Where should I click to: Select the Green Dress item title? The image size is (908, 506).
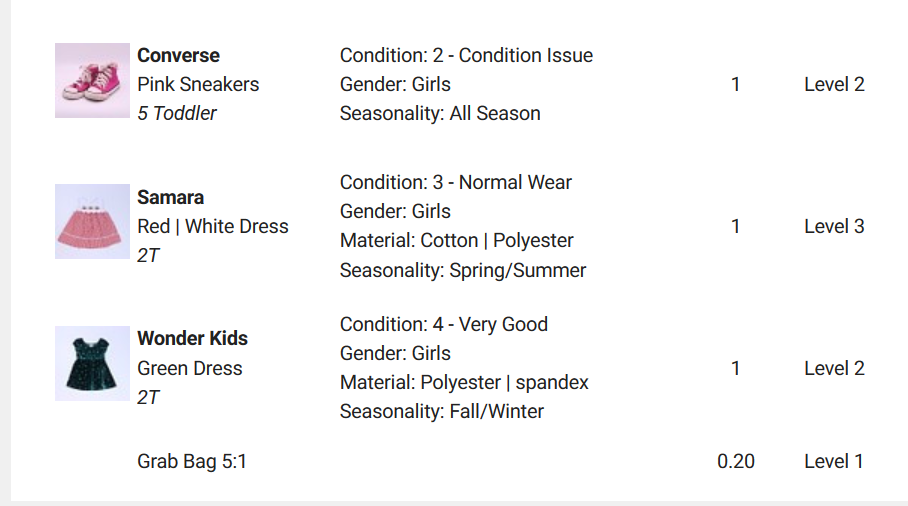189,368
